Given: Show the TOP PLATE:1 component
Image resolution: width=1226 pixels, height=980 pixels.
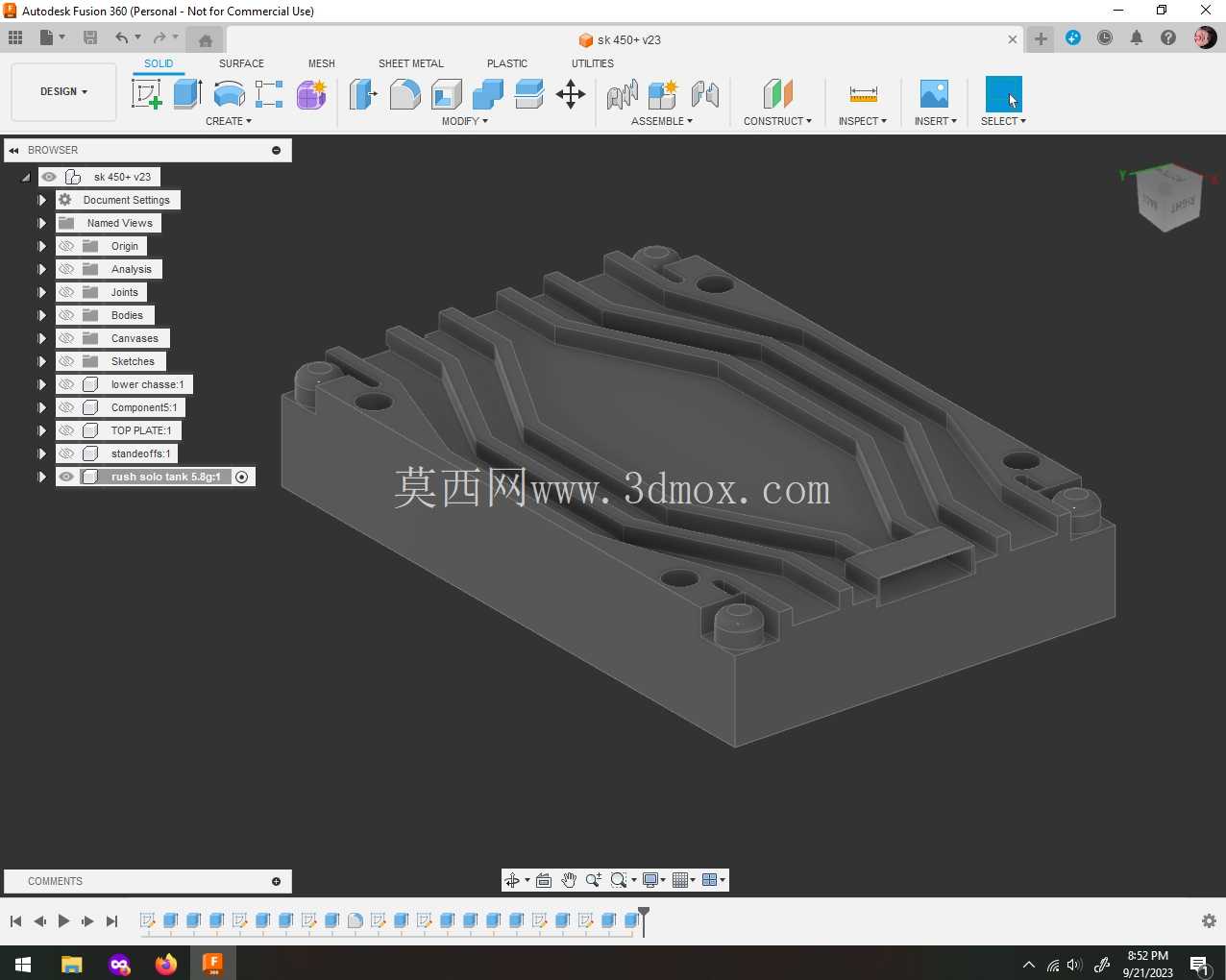Looking at the screenshot, I should click(x=66, y=430).
